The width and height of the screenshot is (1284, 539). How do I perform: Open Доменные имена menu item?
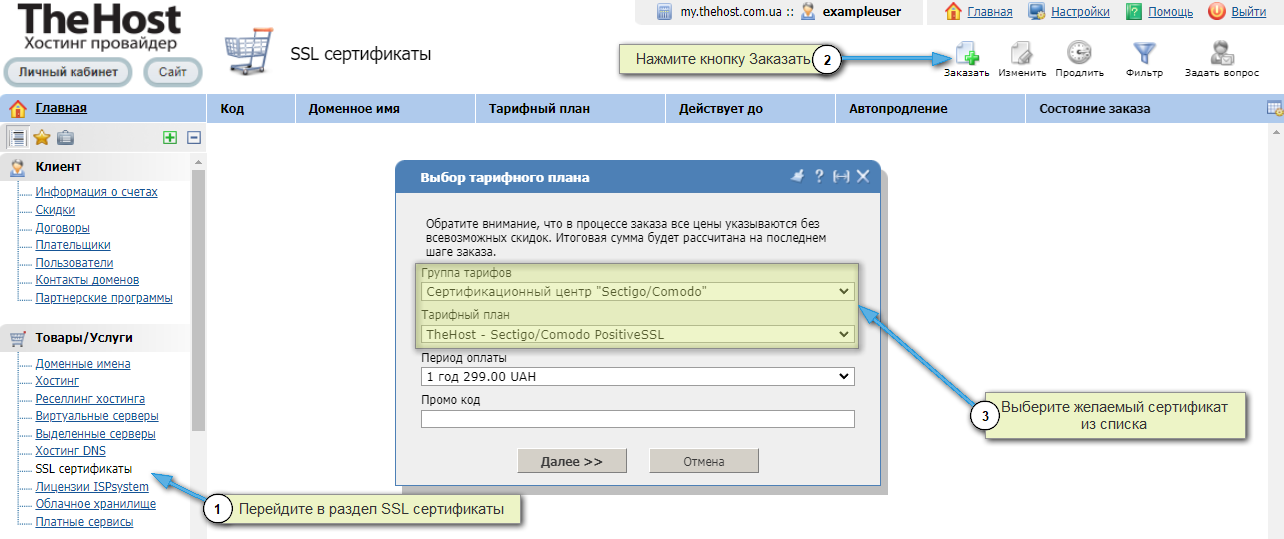coord(83,364)
